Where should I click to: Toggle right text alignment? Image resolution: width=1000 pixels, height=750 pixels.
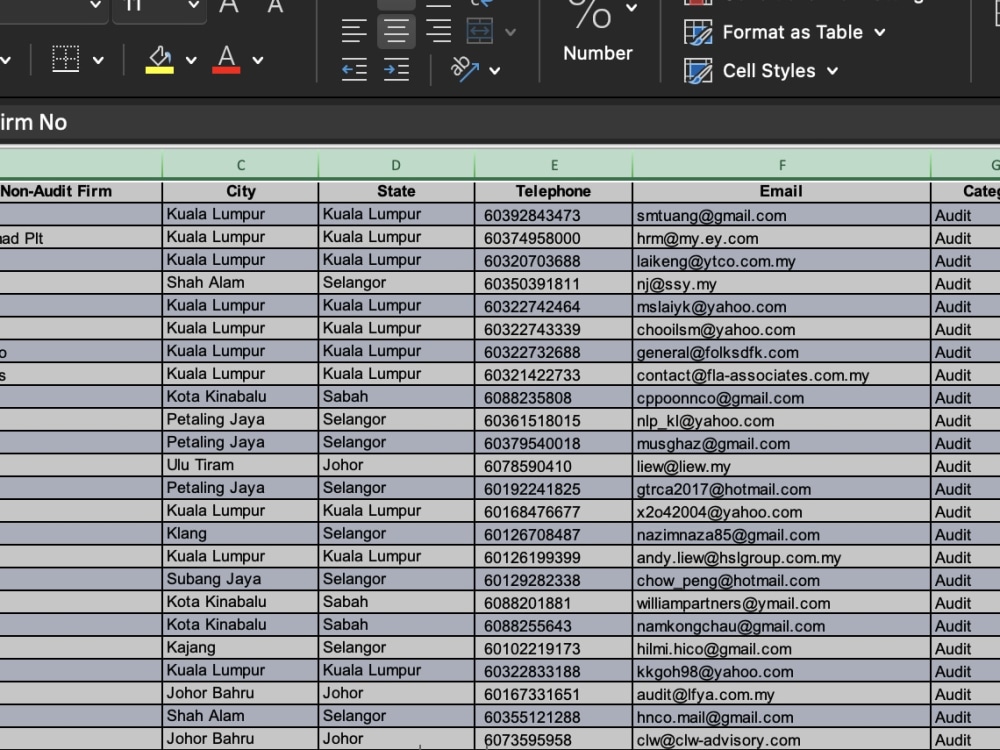(438, 29)
